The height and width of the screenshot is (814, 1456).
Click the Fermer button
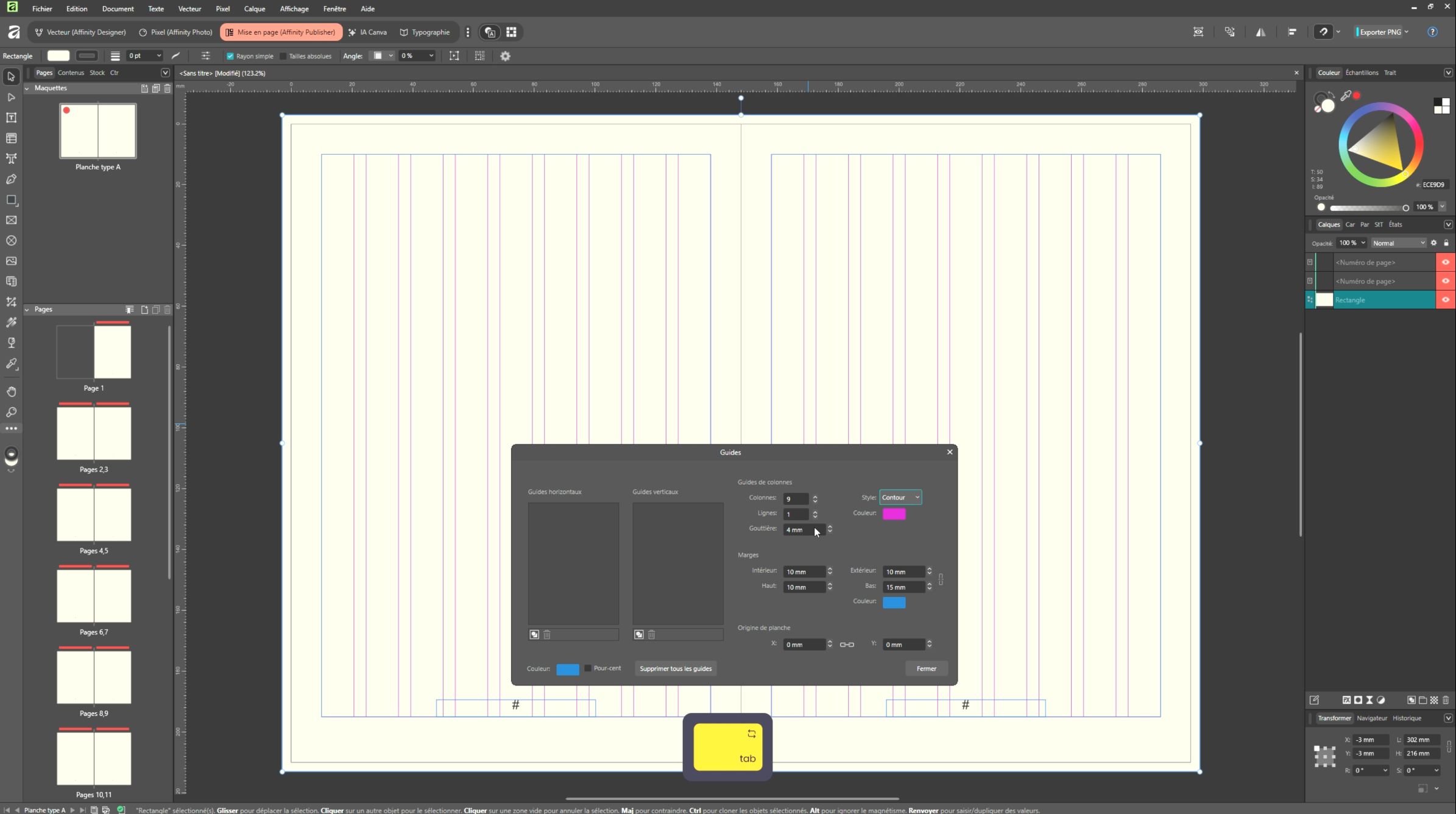tap(926, 668)
